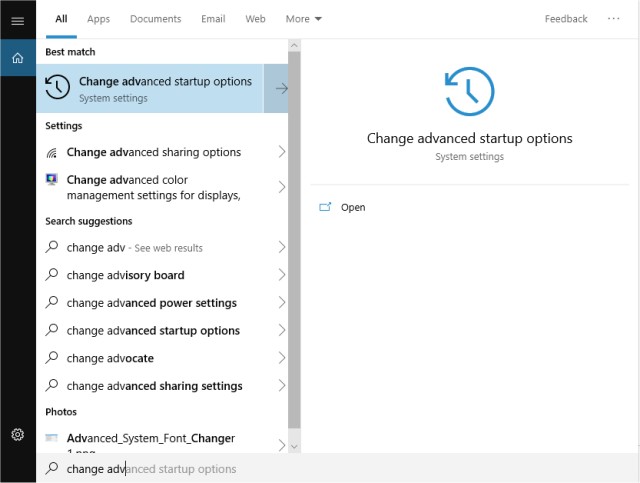Click the Feedback link

click(566, 19)
